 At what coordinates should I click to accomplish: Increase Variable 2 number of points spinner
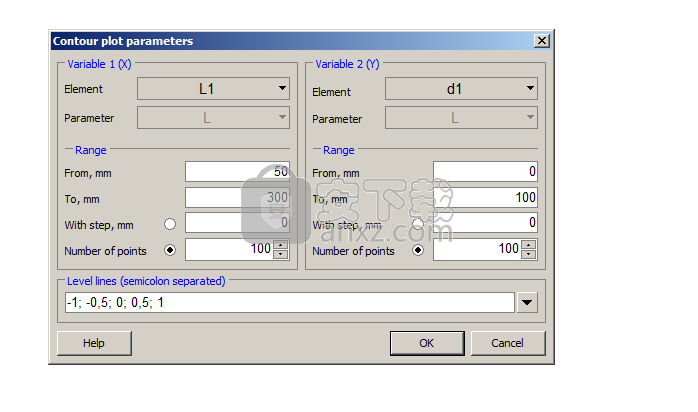[x=529, y=245]
